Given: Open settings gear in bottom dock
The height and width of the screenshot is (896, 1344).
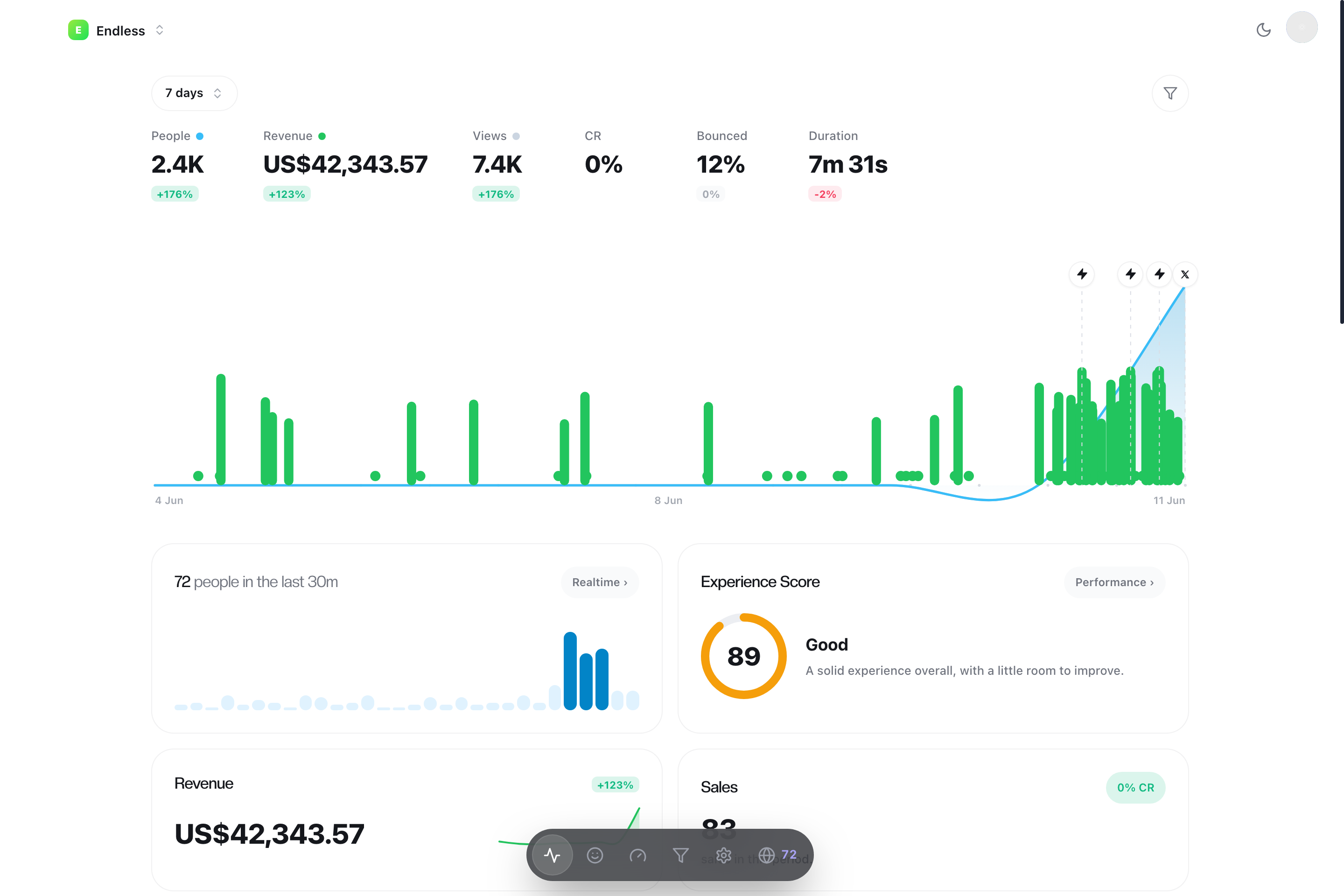Looking at the screenshot, I should pyautogui.click(x=723, y=855).
